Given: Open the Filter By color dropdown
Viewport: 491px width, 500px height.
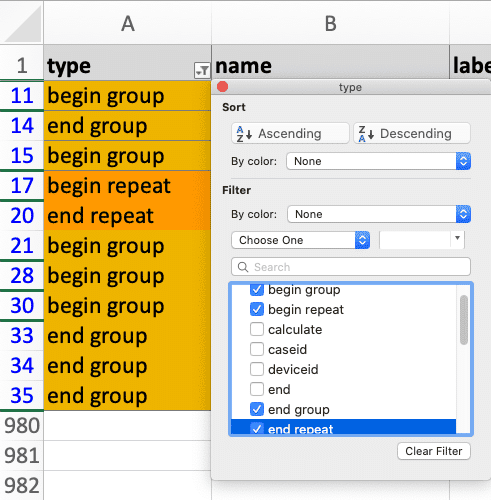Looking at the screenshot, I should tap(379, 214).
